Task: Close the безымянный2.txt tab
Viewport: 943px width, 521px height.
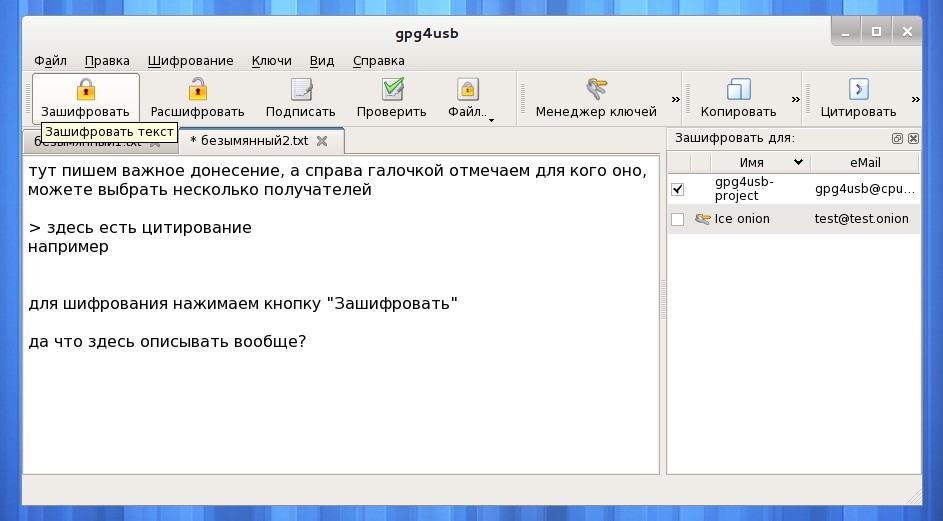Action: tap(322, 141)
